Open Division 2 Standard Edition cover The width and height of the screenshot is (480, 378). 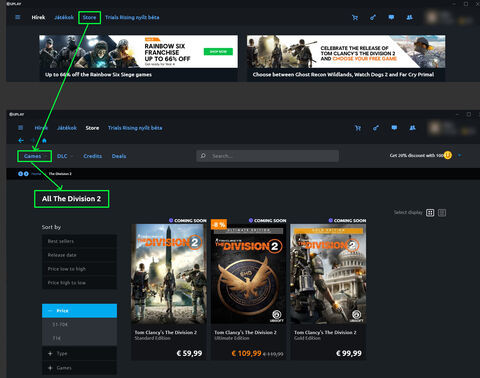pos(169,274)
